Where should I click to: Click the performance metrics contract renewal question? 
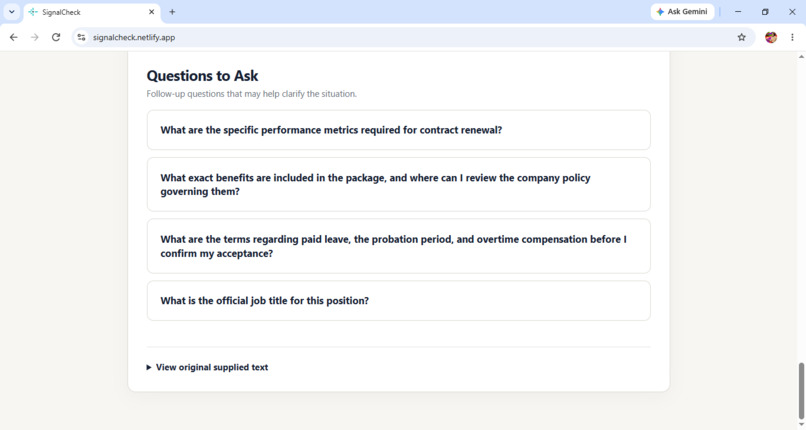398,130
